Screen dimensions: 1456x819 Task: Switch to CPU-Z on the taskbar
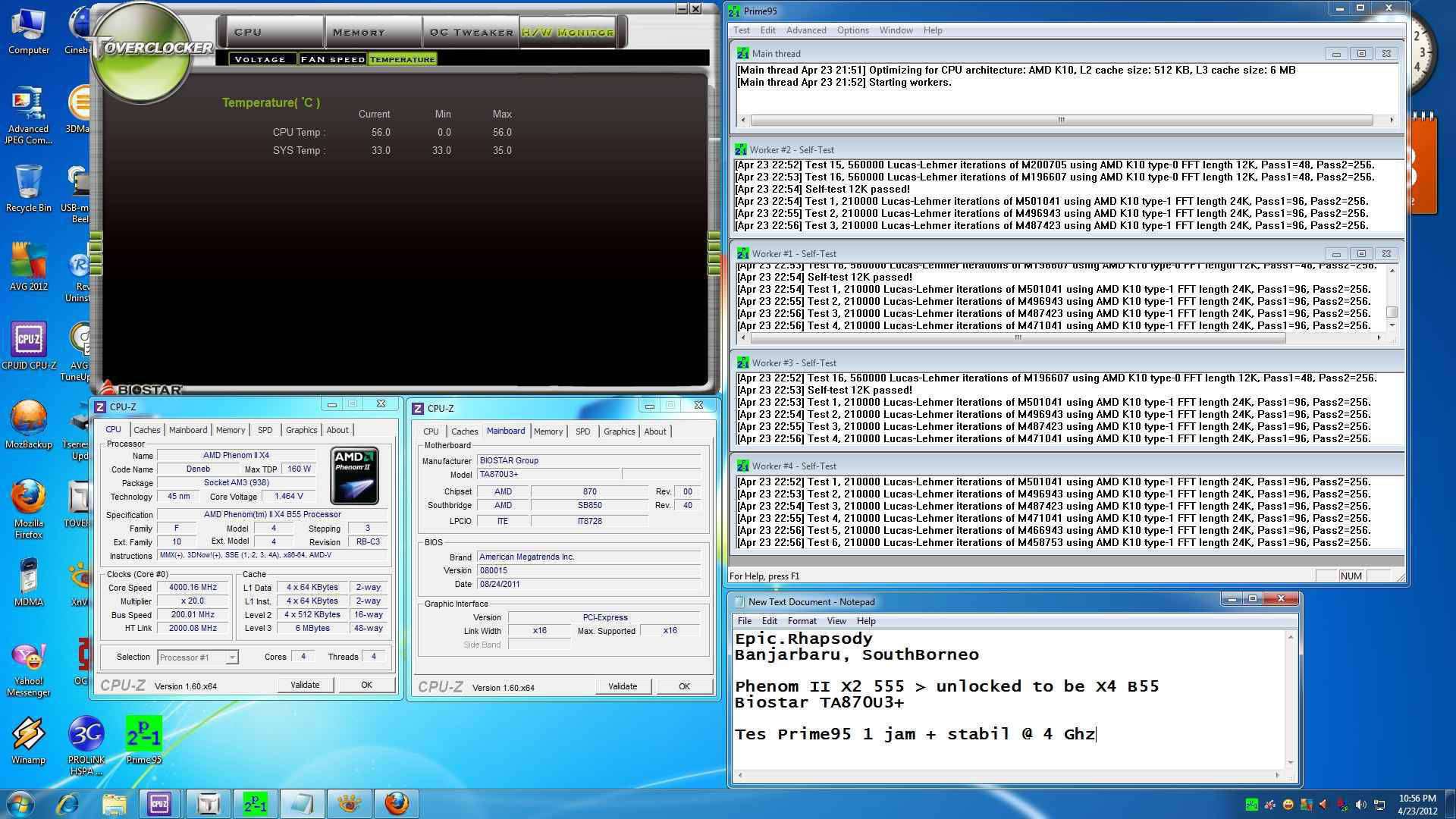pyautogui.click(x=160, y=803)
